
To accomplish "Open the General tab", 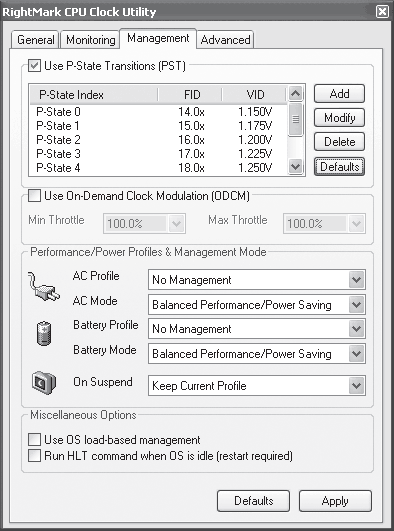I will coord(35,40).
